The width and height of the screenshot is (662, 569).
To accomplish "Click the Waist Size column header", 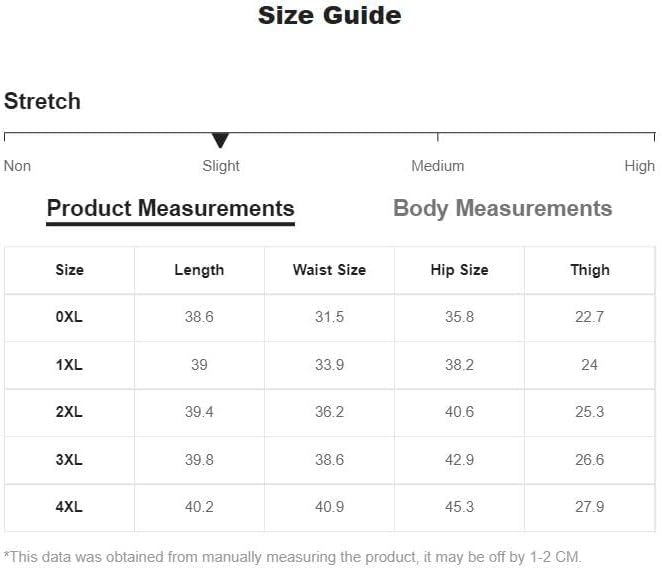I will [329, 270].
